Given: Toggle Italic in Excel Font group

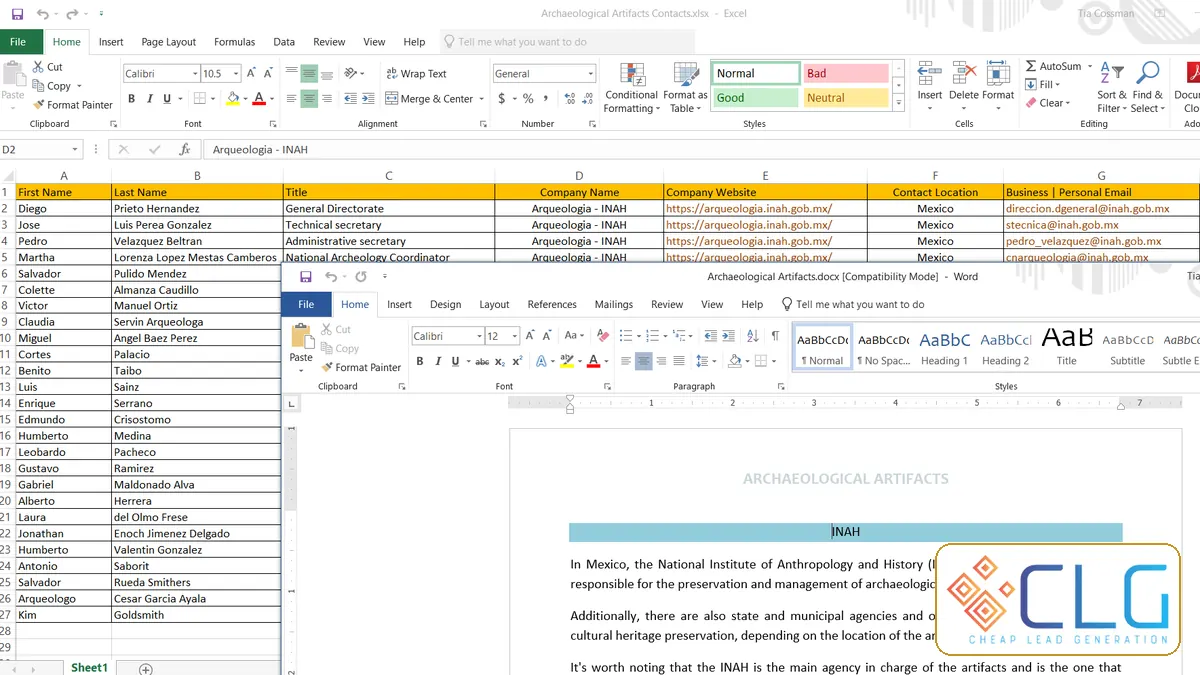Looking at the screenshot, I should (148, 99).
